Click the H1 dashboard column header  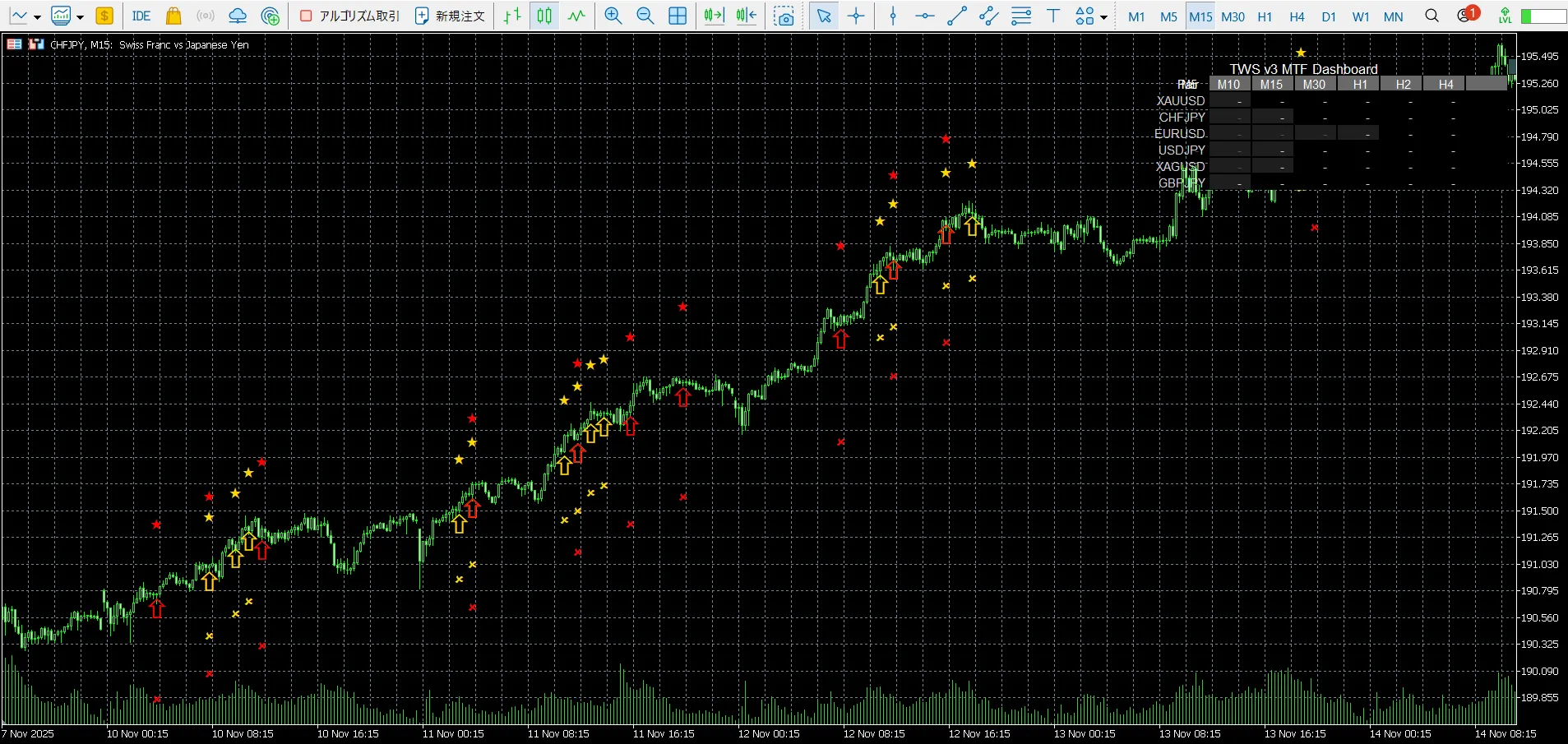1360,84
